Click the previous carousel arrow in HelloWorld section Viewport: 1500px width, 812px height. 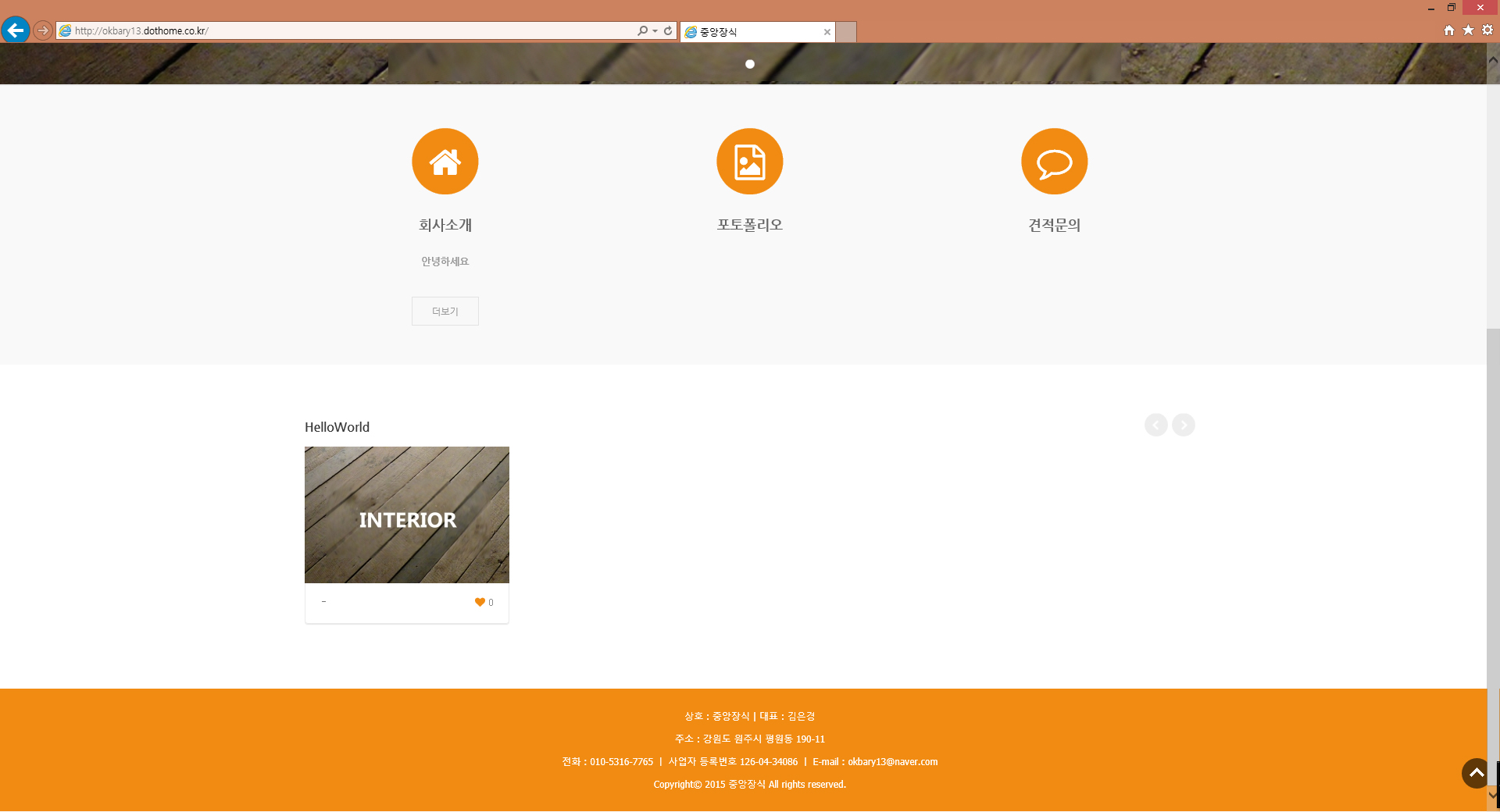[1156, 425]
